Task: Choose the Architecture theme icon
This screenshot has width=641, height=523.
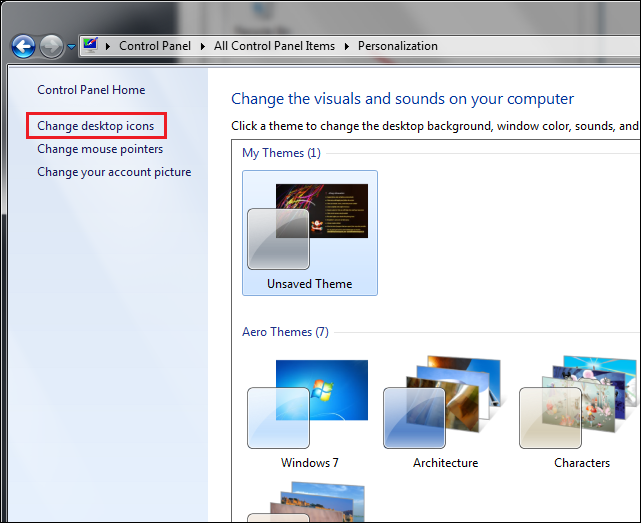Action: point(445,408)
